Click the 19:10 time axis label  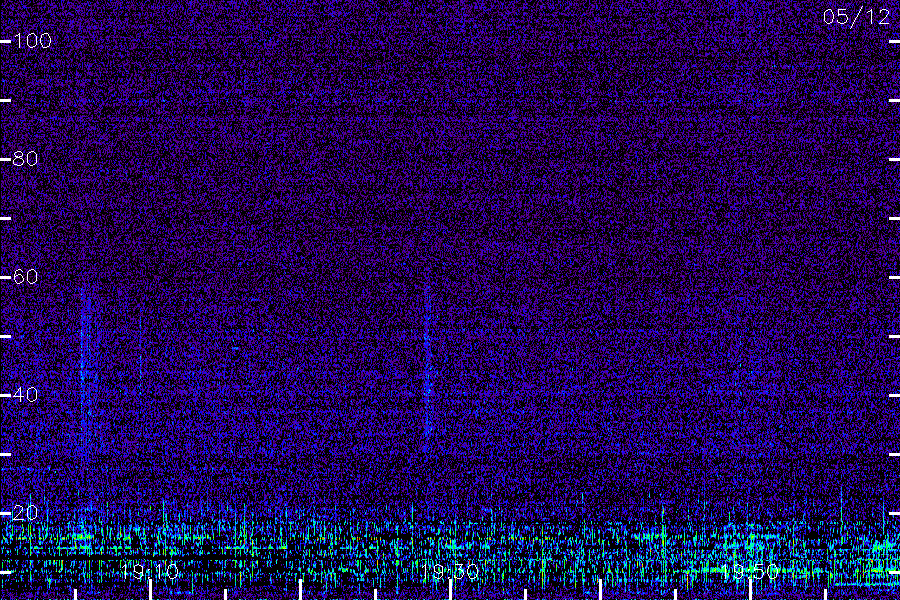pyautogui.click(x=150, y=571)
